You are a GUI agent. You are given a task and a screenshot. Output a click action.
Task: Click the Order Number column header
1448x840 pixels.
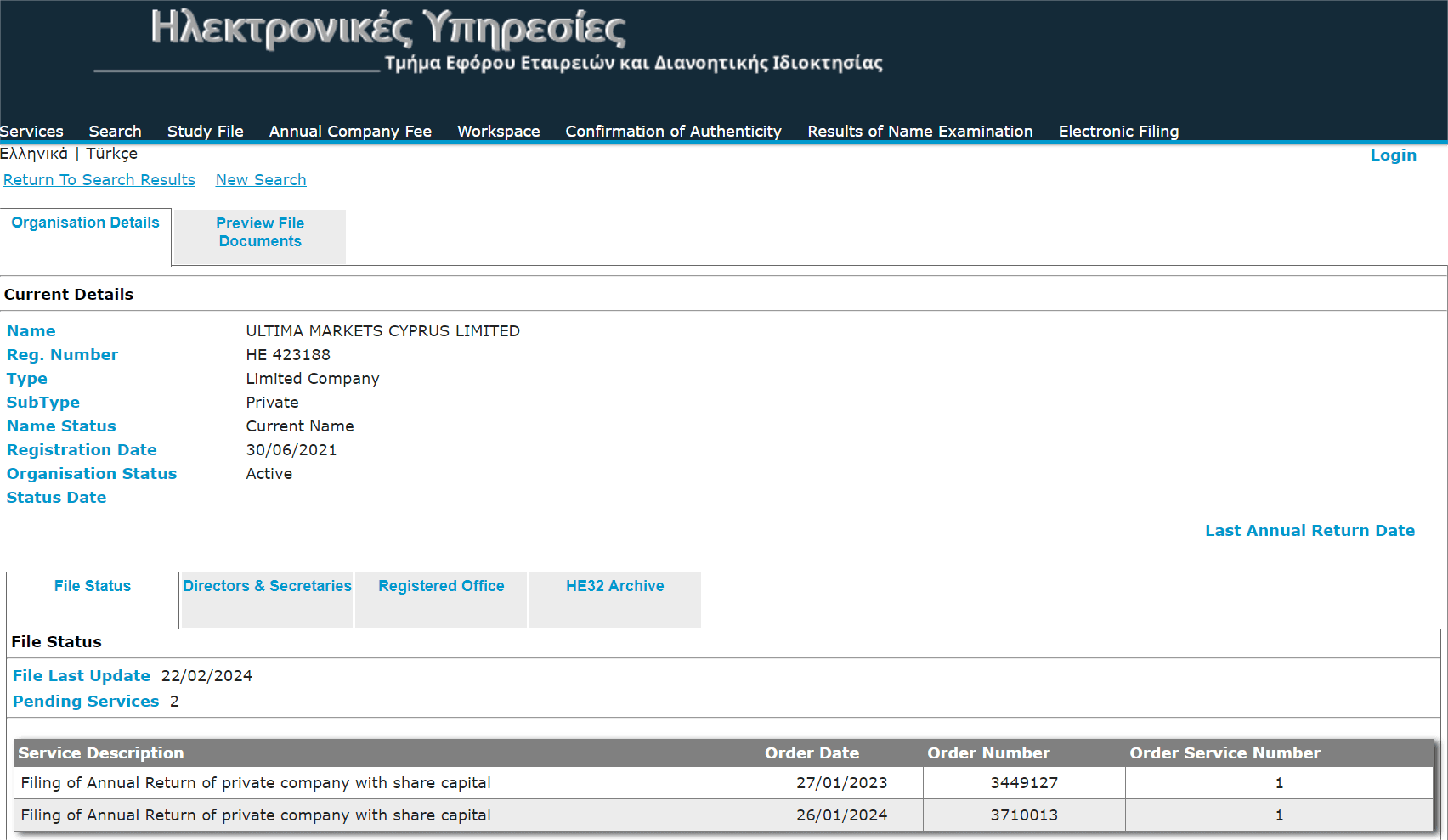tap(988, 753)
